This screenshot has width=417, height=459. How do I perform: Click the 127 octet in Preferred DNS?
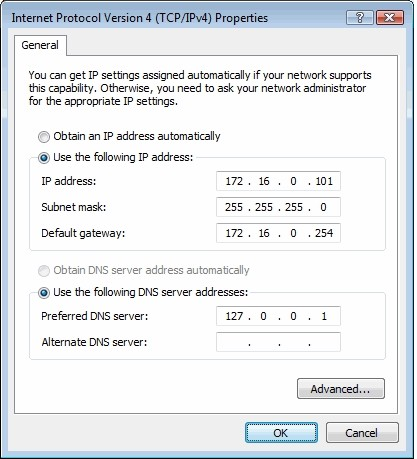[x=234, y=316]
